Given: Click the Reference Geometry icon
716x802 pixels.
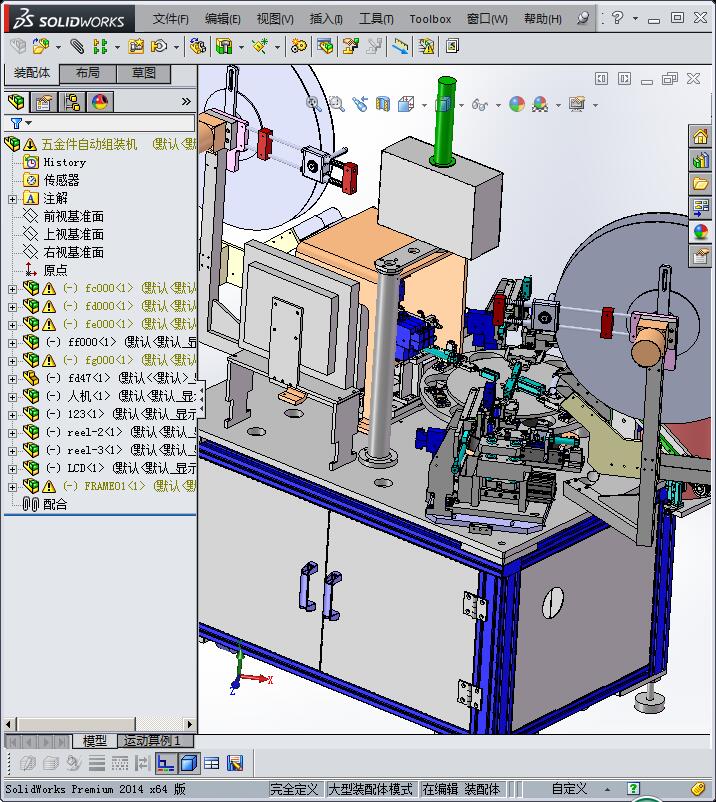Looking at the screenshot, I should pyautogui.click(x=260, y=47).
